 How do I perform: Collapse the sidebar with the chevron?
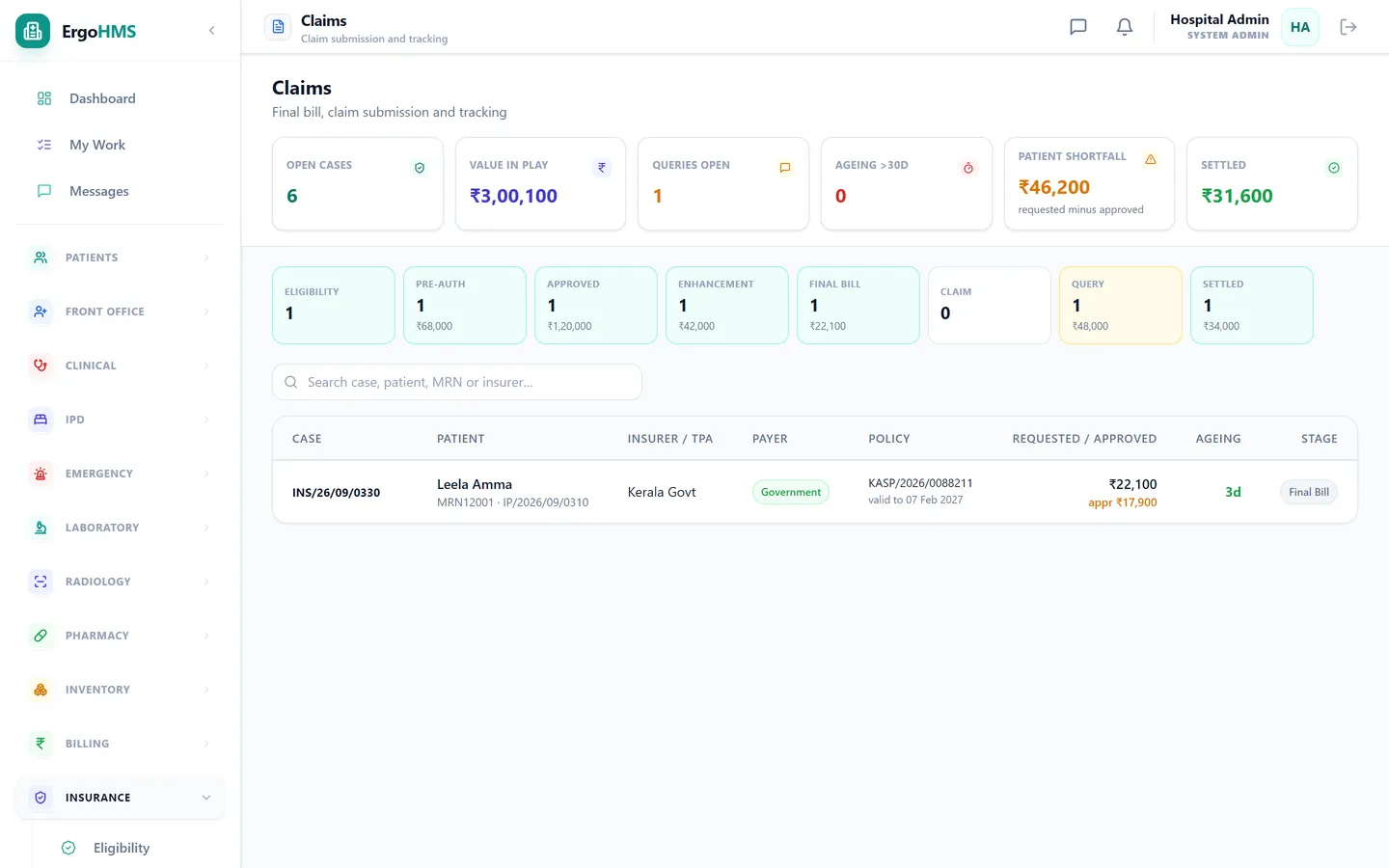point(212,31)
